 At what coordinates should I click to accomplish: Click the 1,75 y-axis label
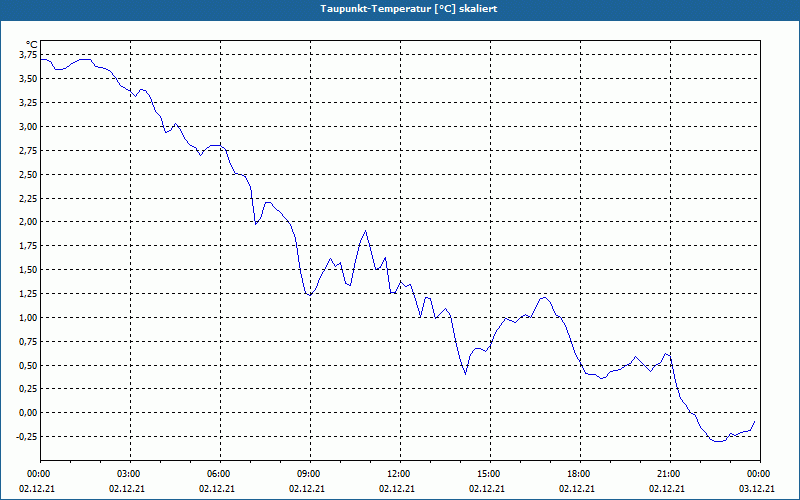click(29, 246)
